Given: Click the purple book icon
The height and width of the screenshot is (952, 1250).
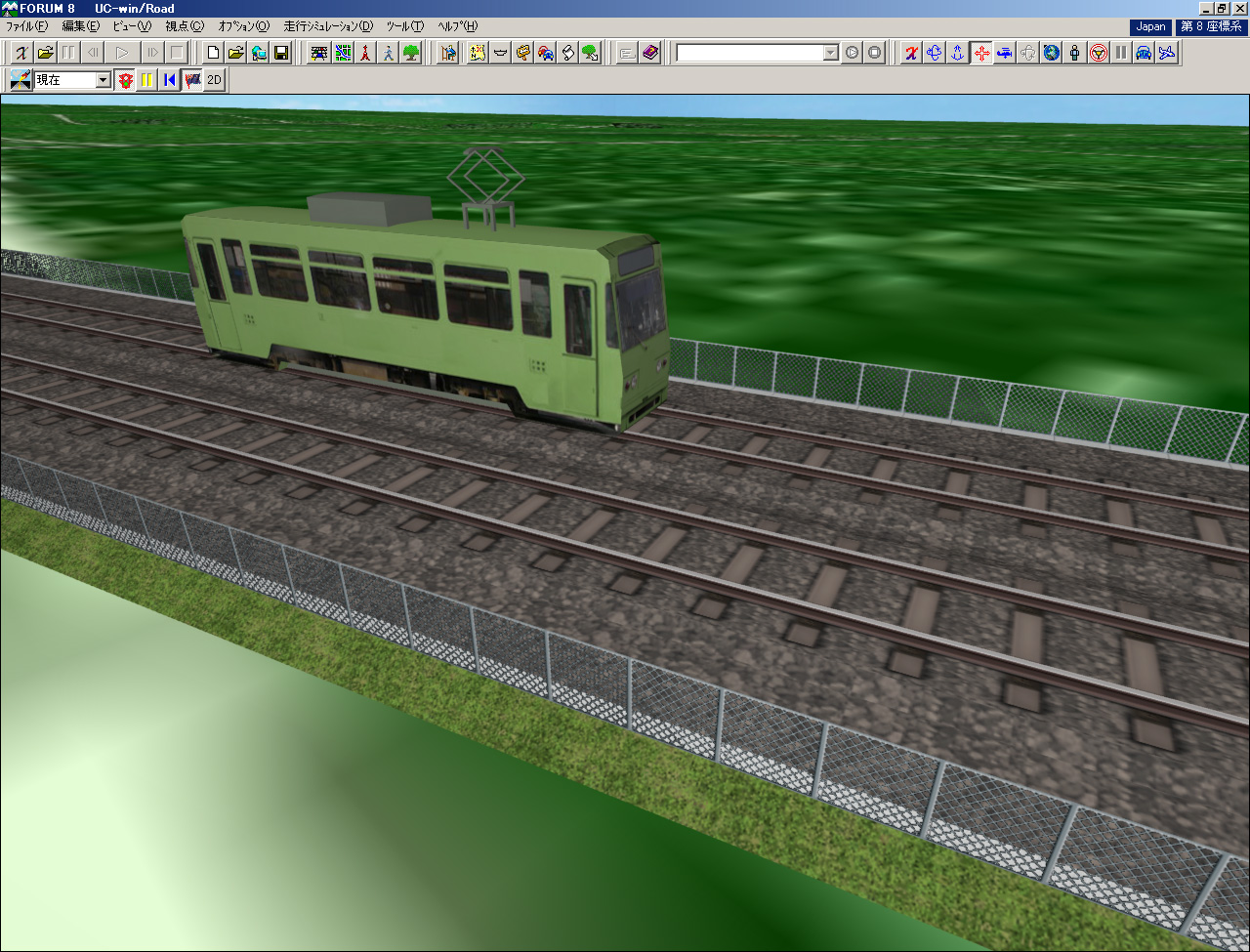Looking at the screenshot, I should tap(650, 53).
